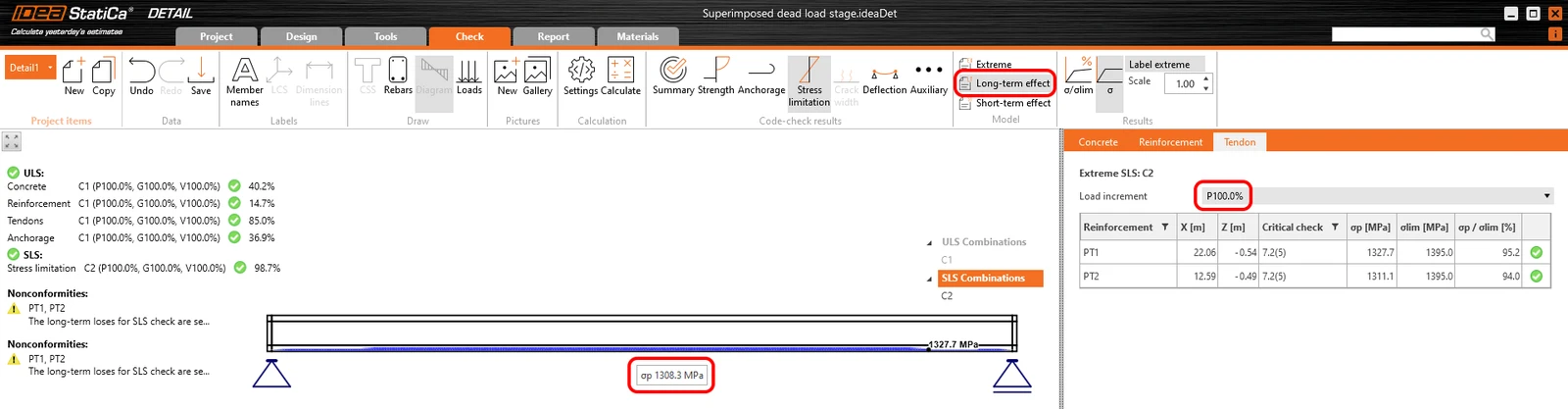This screenshot has width=1568, height=409.
Task: Open the picture Gallery
Action: [537, 77]
